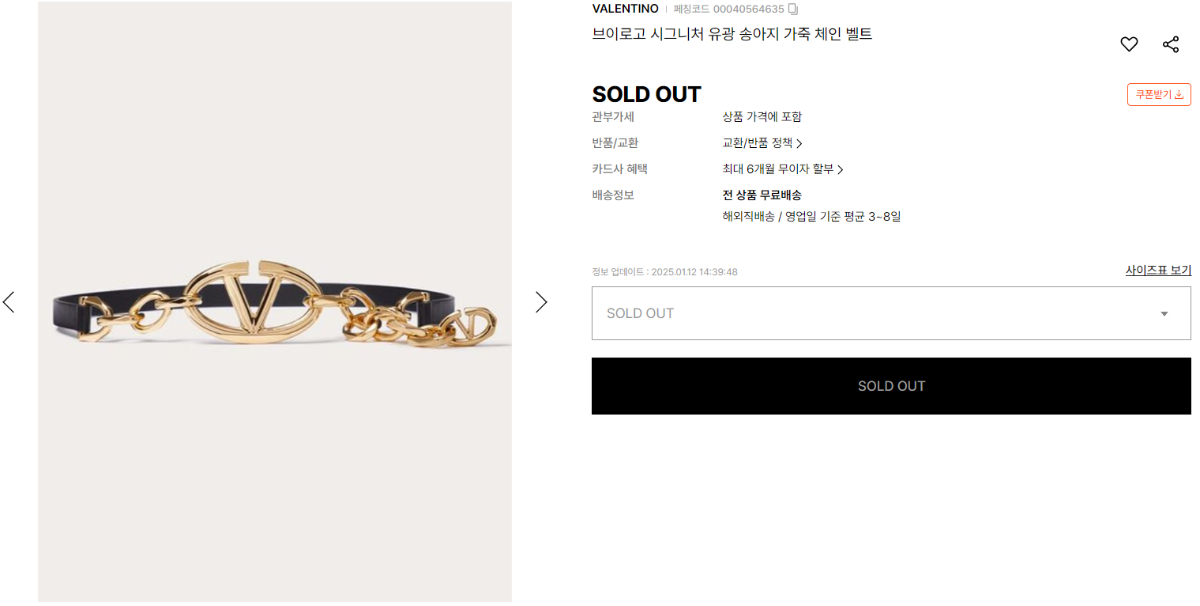Click the 상품 가격에 포함 tax text
The height and width of the screenshot is (606, 1200).
(x=762, y=117)
